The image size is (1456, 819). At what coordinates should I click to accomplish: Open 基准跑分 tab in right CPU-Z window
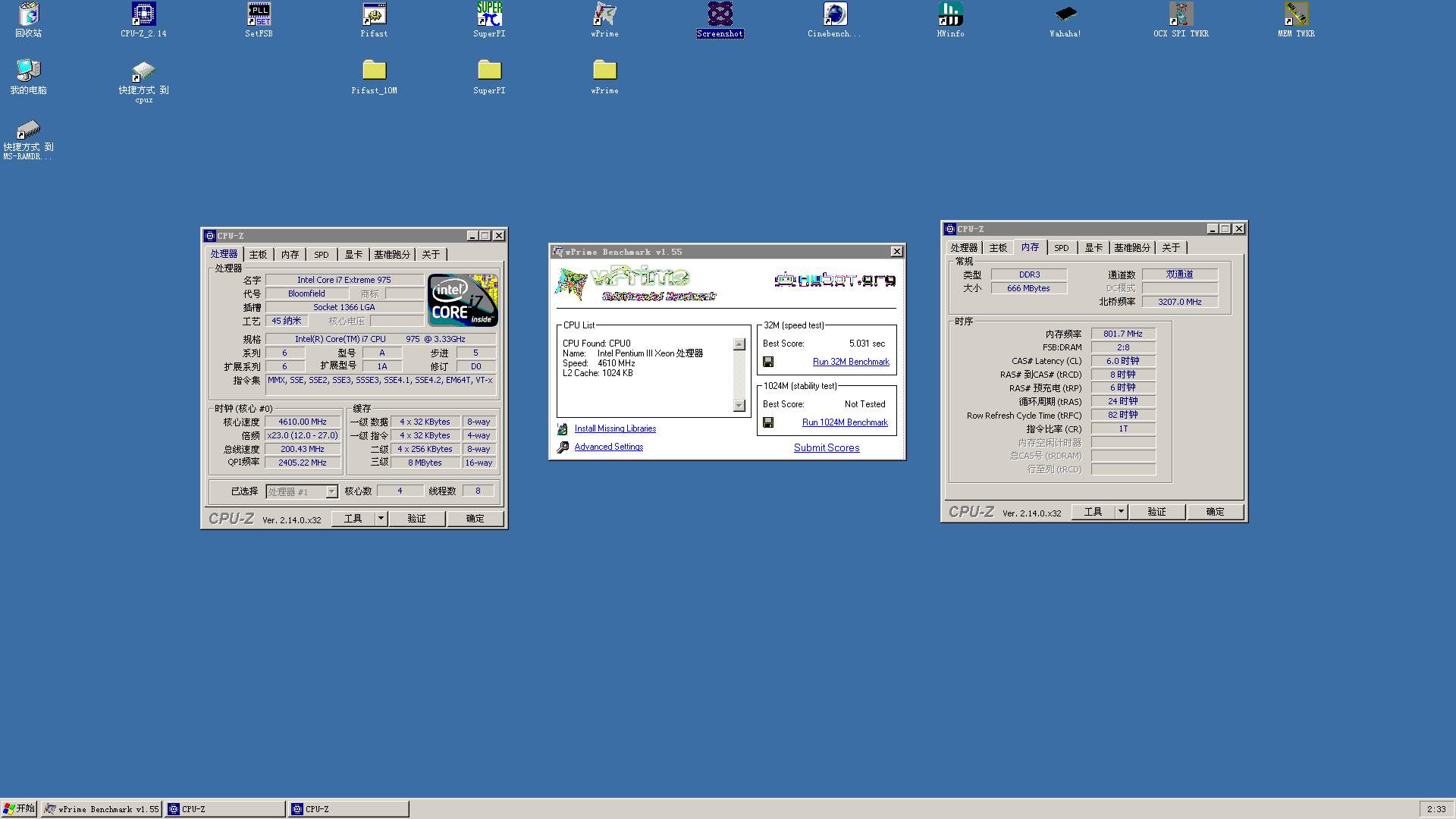[x=1131, y=248]
